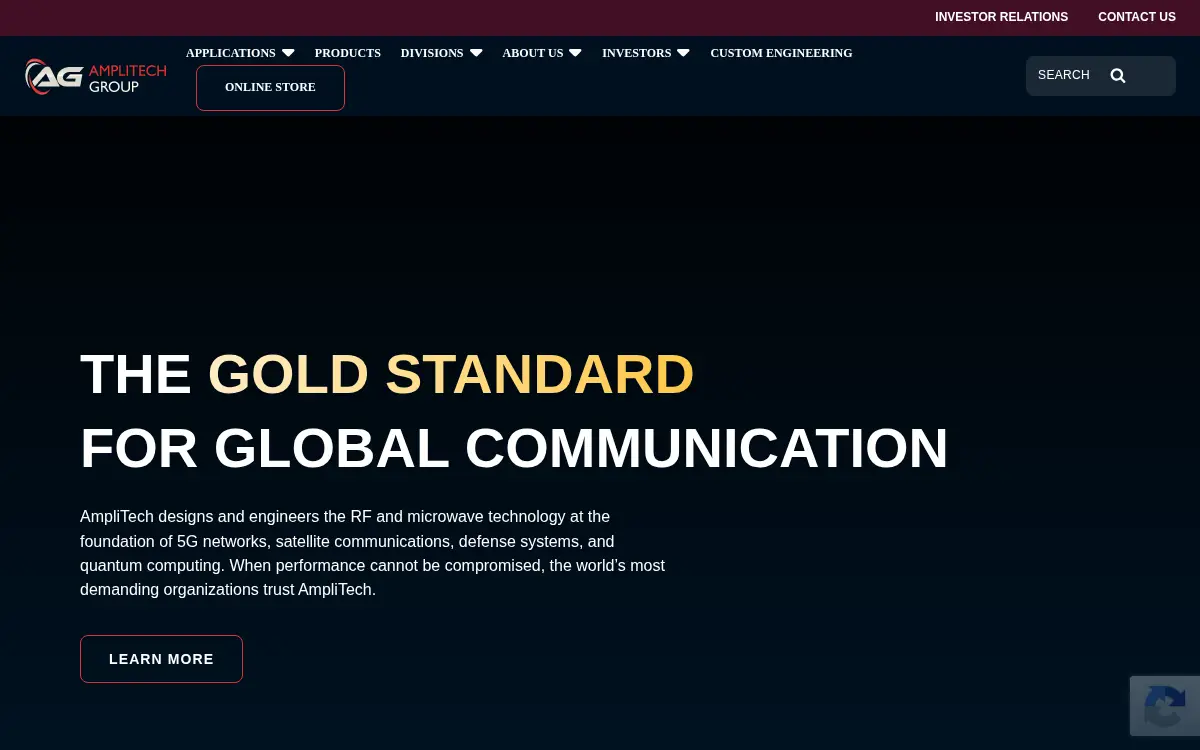The height and width of the screenshot is (750, 1200).
Task: Open the Divisions menu item
Action: click(432, 53)
